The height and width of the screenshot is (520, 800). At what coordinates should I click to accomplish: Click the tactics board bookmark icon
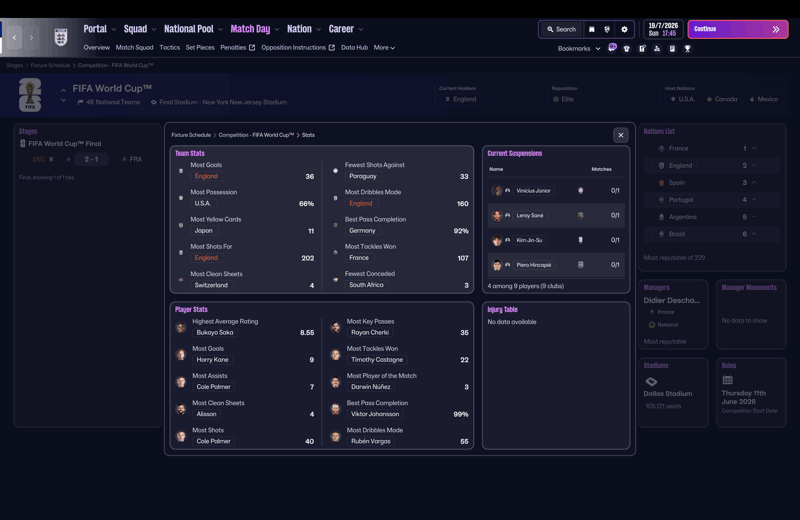[x=642, y=48]
